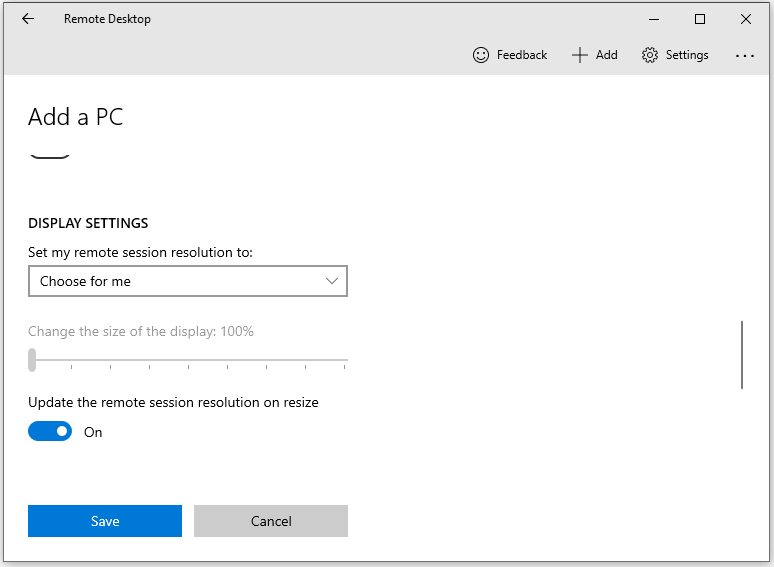Maximize the Remote Desktop window
The width and height of the screenshot is (774, 567).
[x=699, y=19]
